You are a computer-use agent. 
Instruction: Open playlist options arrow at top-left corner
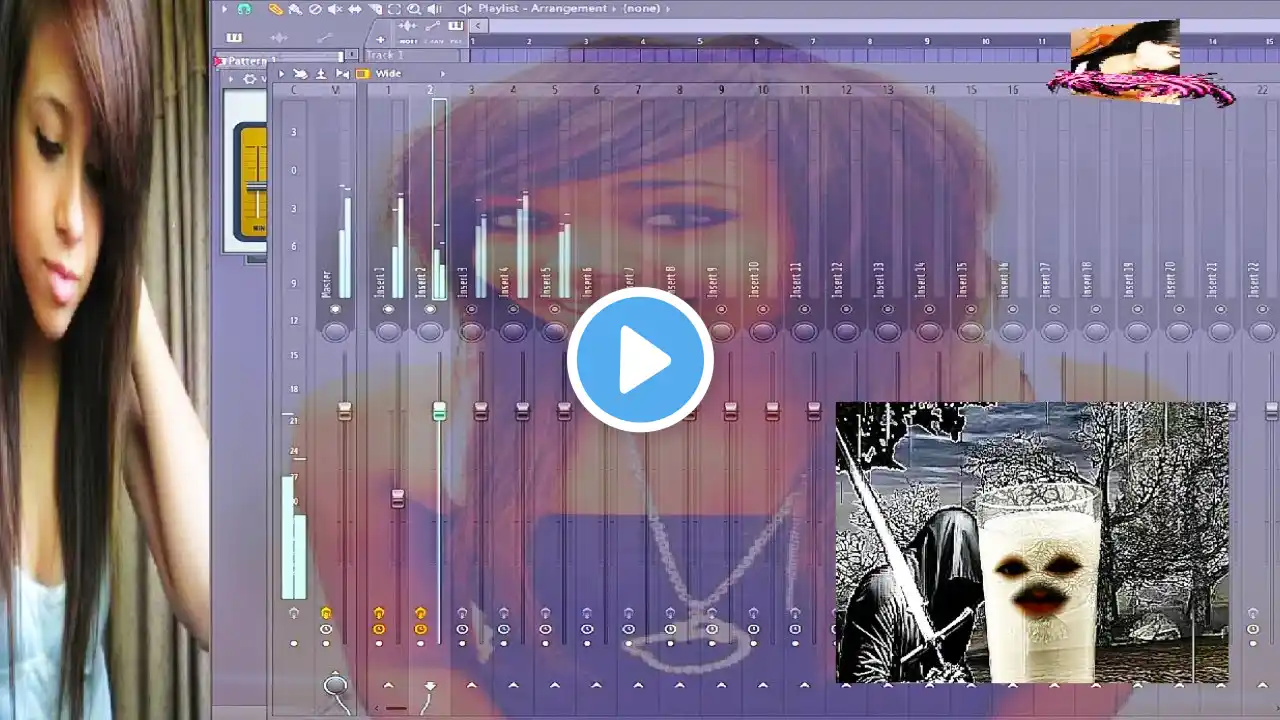pyautogui.click(x=224, y=9)
